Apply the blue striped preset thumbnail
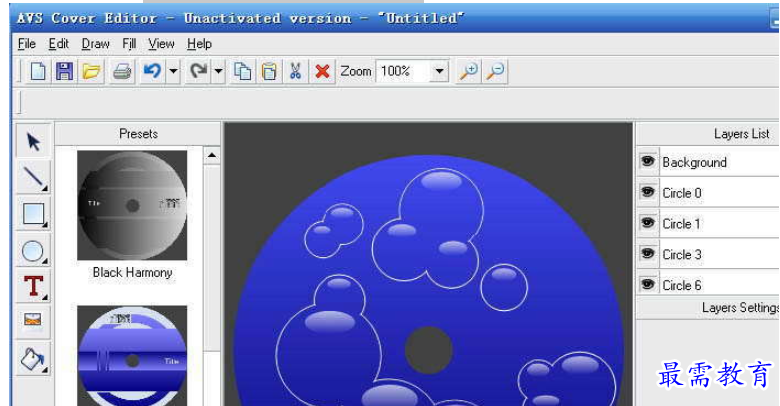 pyautogui.click(x=132, y=356)
